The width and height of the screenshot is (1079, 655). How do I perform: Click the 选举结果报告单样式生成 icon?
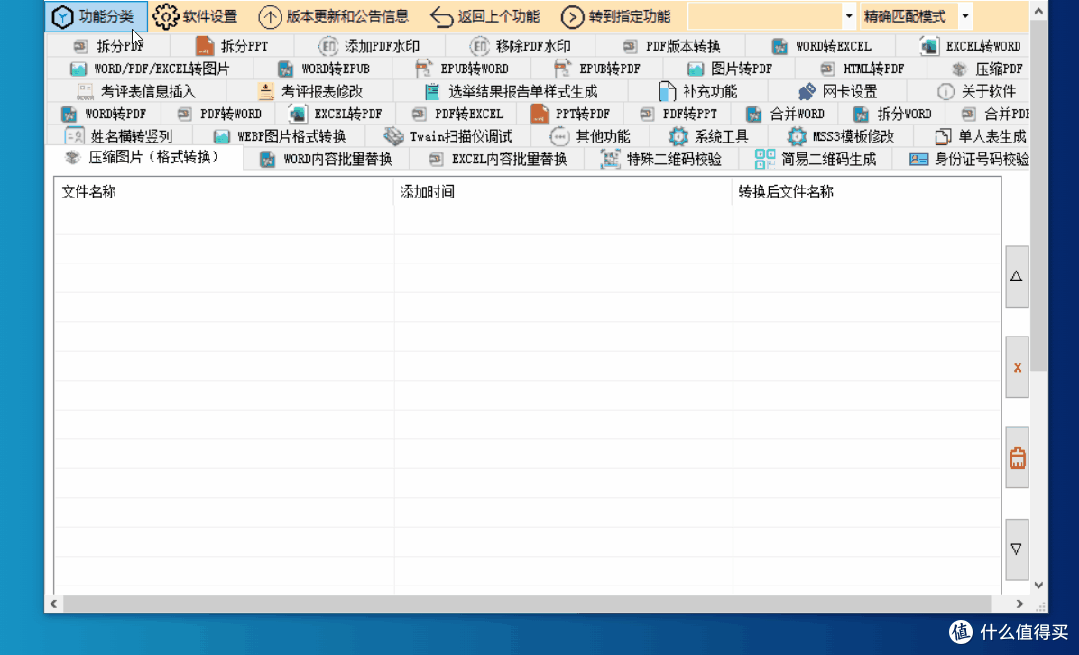[432, 91]
